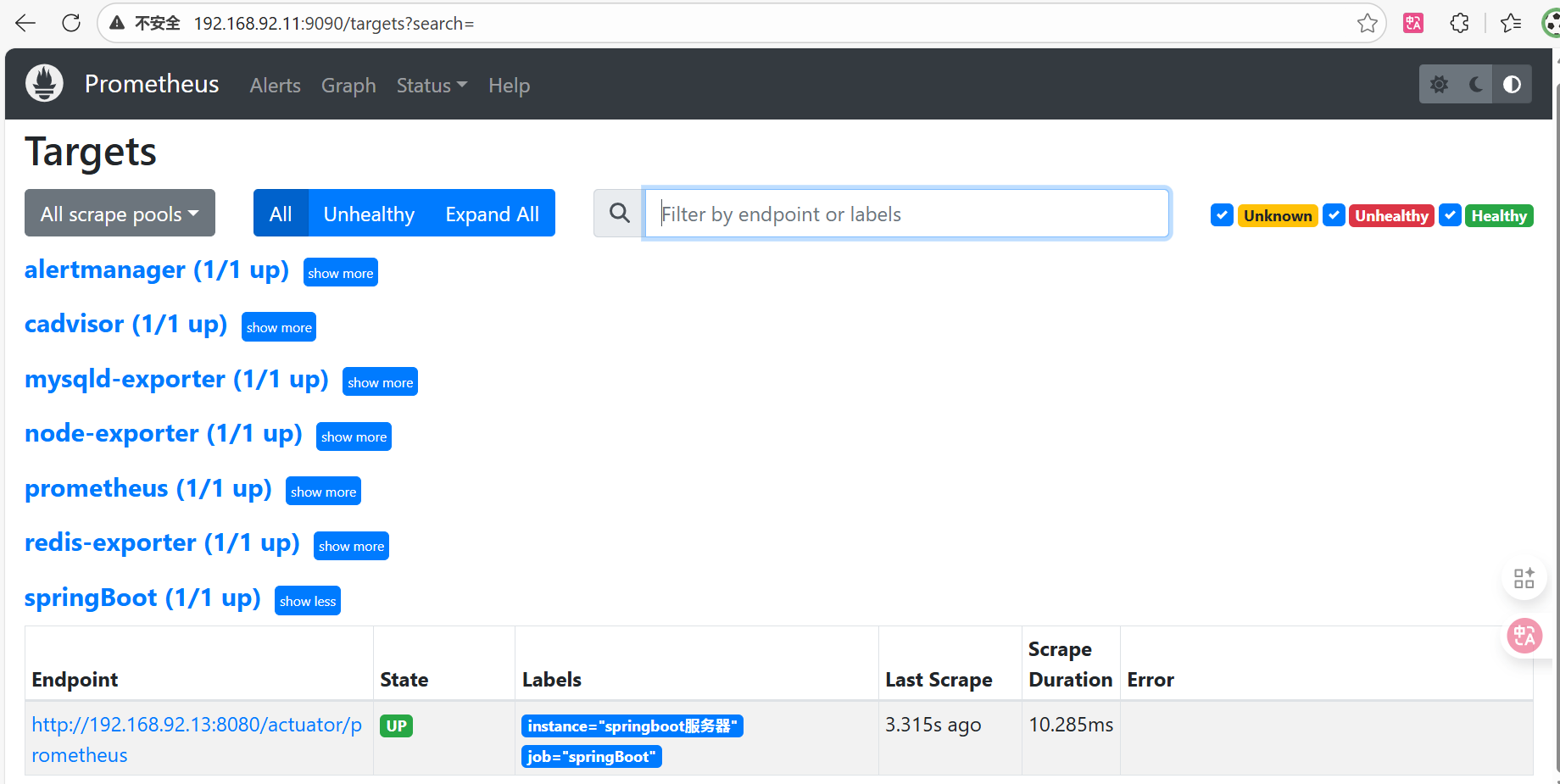Click the Labels column header
1560x784 pixels.
pyautogui.click(x=552, y=680)
